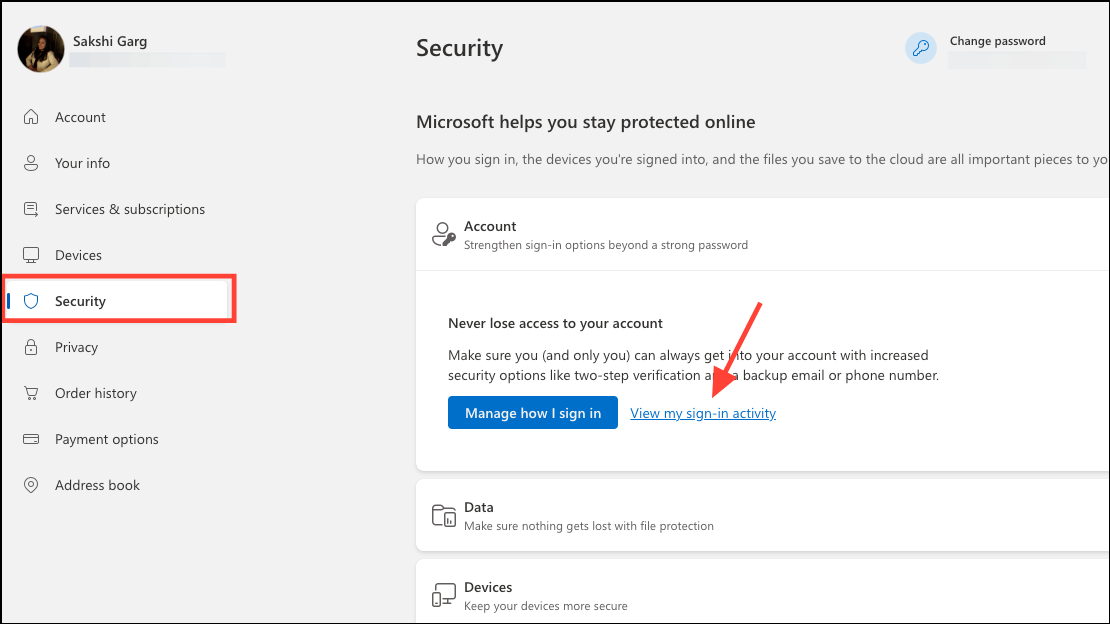
Task: Click the Privacy lock icon
Action: click(32, 347)
